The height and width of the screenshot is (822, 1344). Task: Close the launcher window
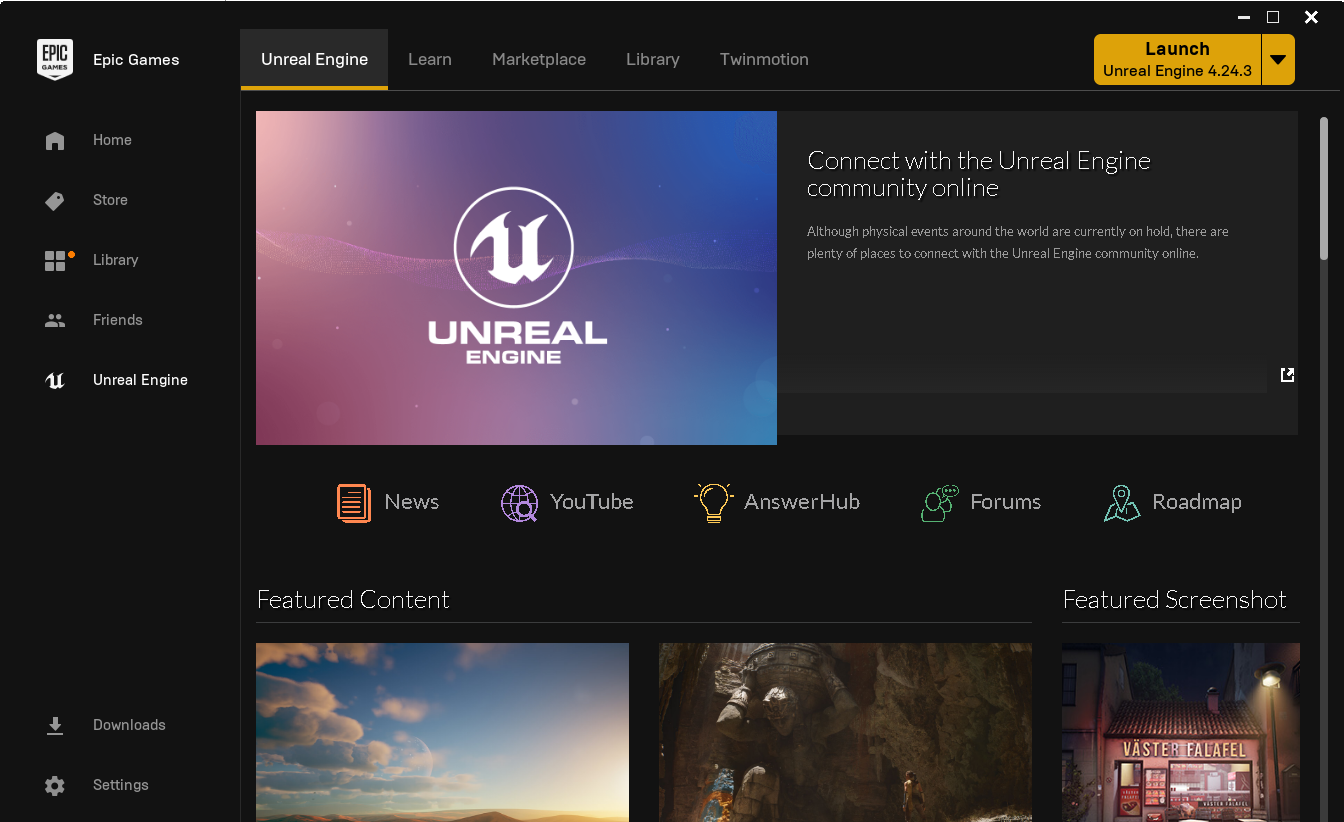(1311, 17)
